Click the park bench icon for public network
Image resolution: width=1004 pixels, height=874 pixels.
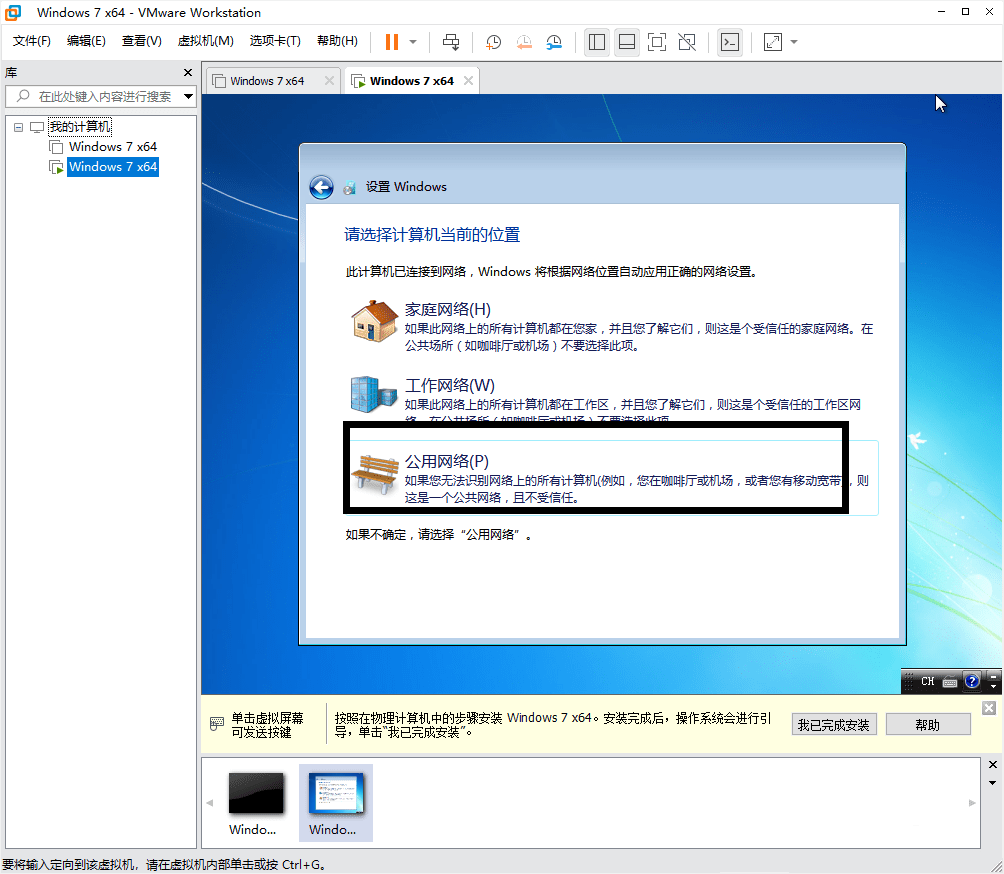[375, 474]
